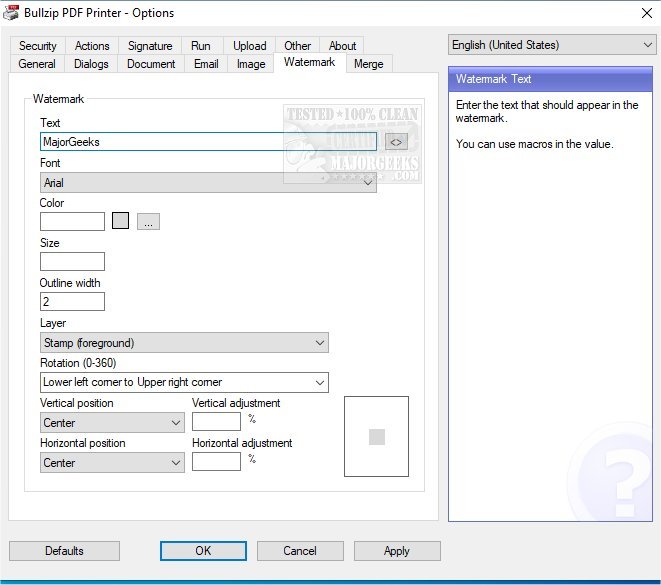The height and width of the screenshot is (585, 661).
Task: Click the Outline width field
Action: (73, 301)
